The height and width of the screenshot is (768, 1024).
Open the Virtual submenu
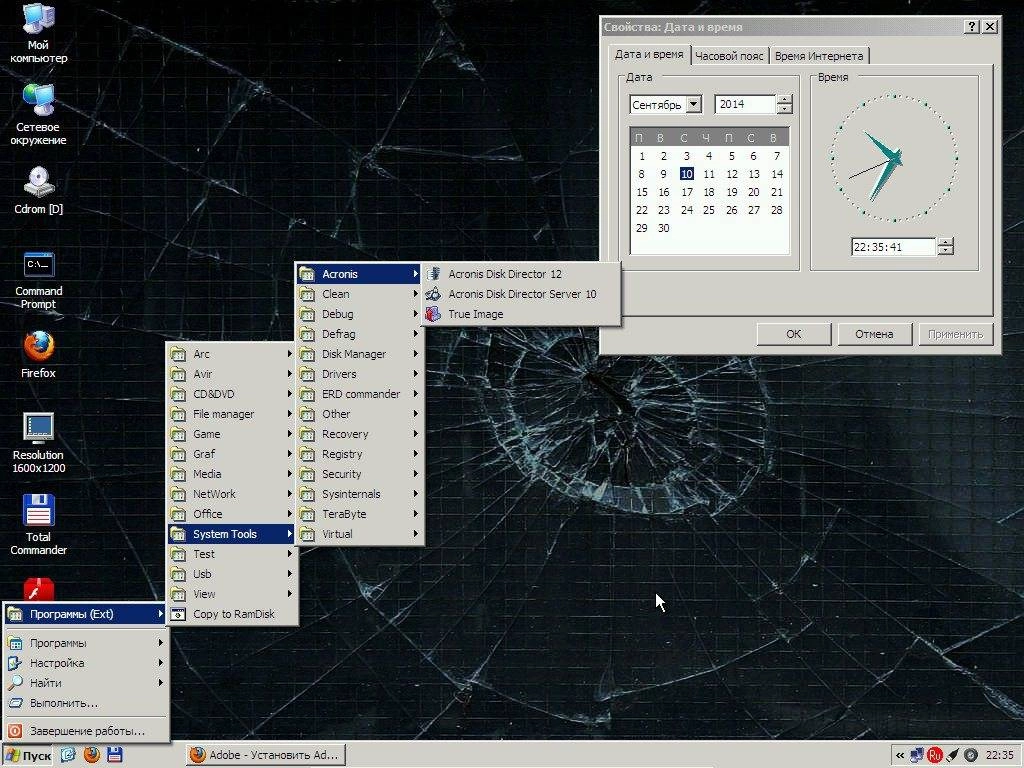(359, 534)
